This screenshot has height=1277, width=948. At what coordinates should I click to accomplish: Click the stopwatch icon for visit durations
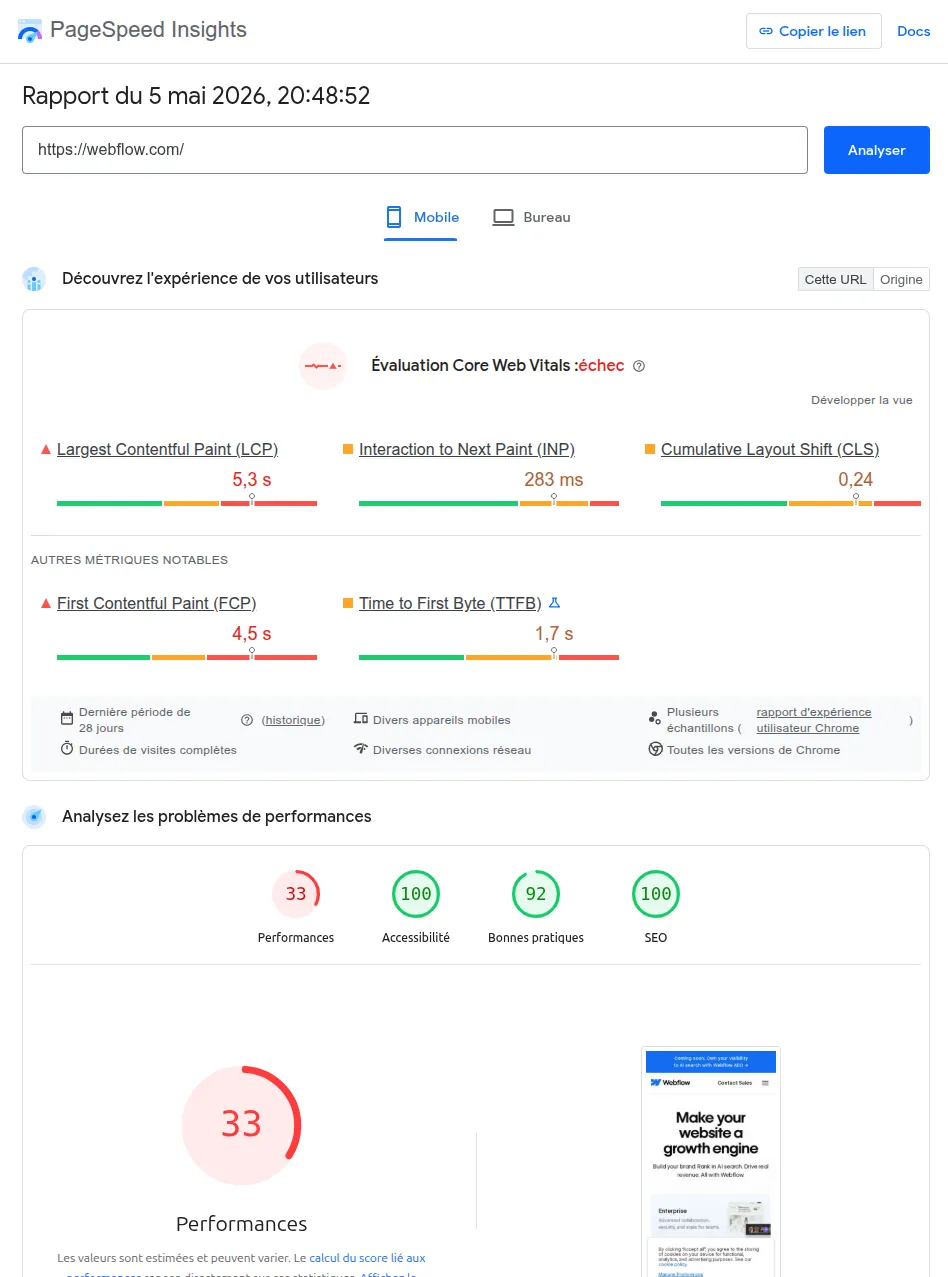[x=67, y=749]
